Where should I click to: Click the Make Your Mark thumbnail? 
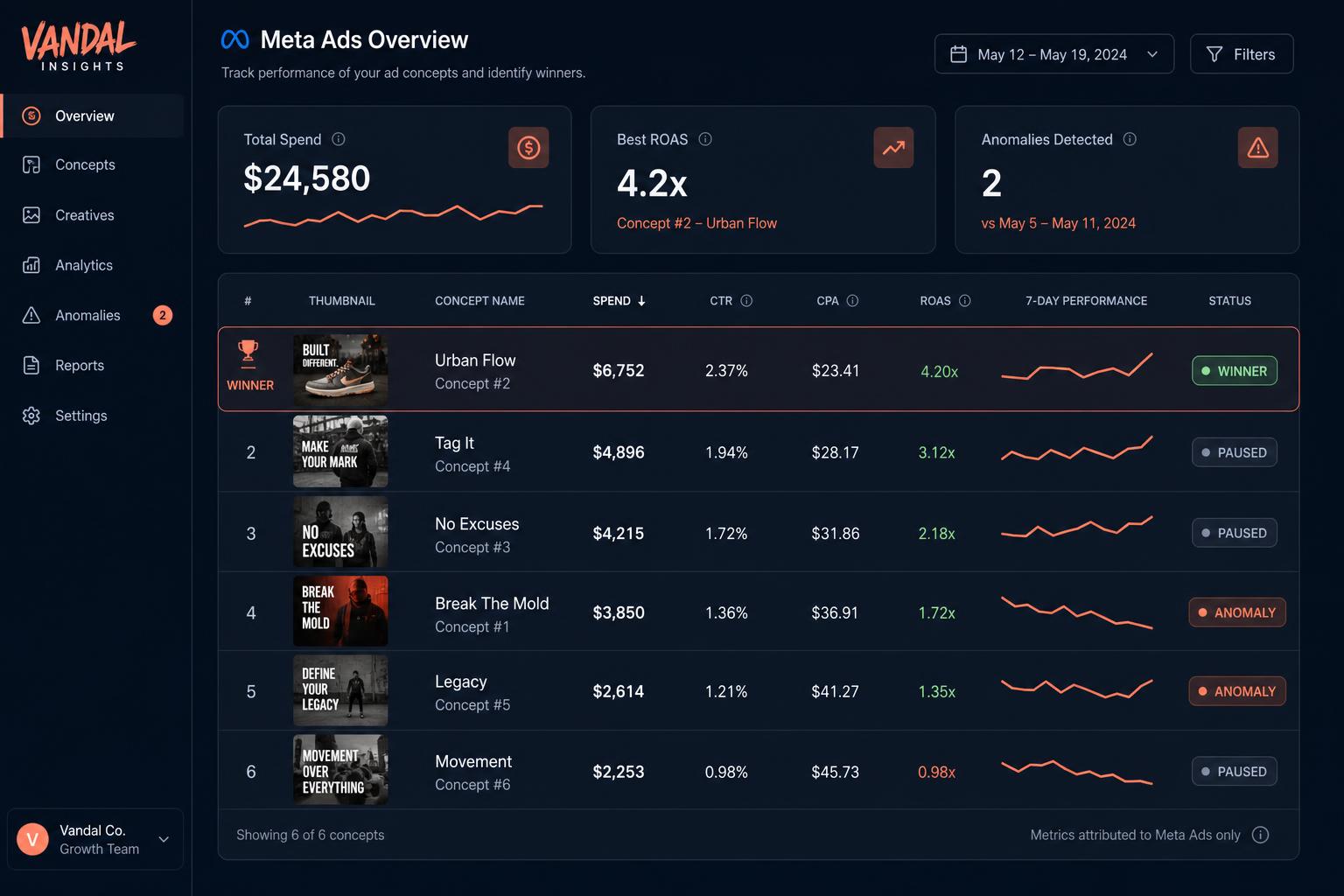coord(340,451)
